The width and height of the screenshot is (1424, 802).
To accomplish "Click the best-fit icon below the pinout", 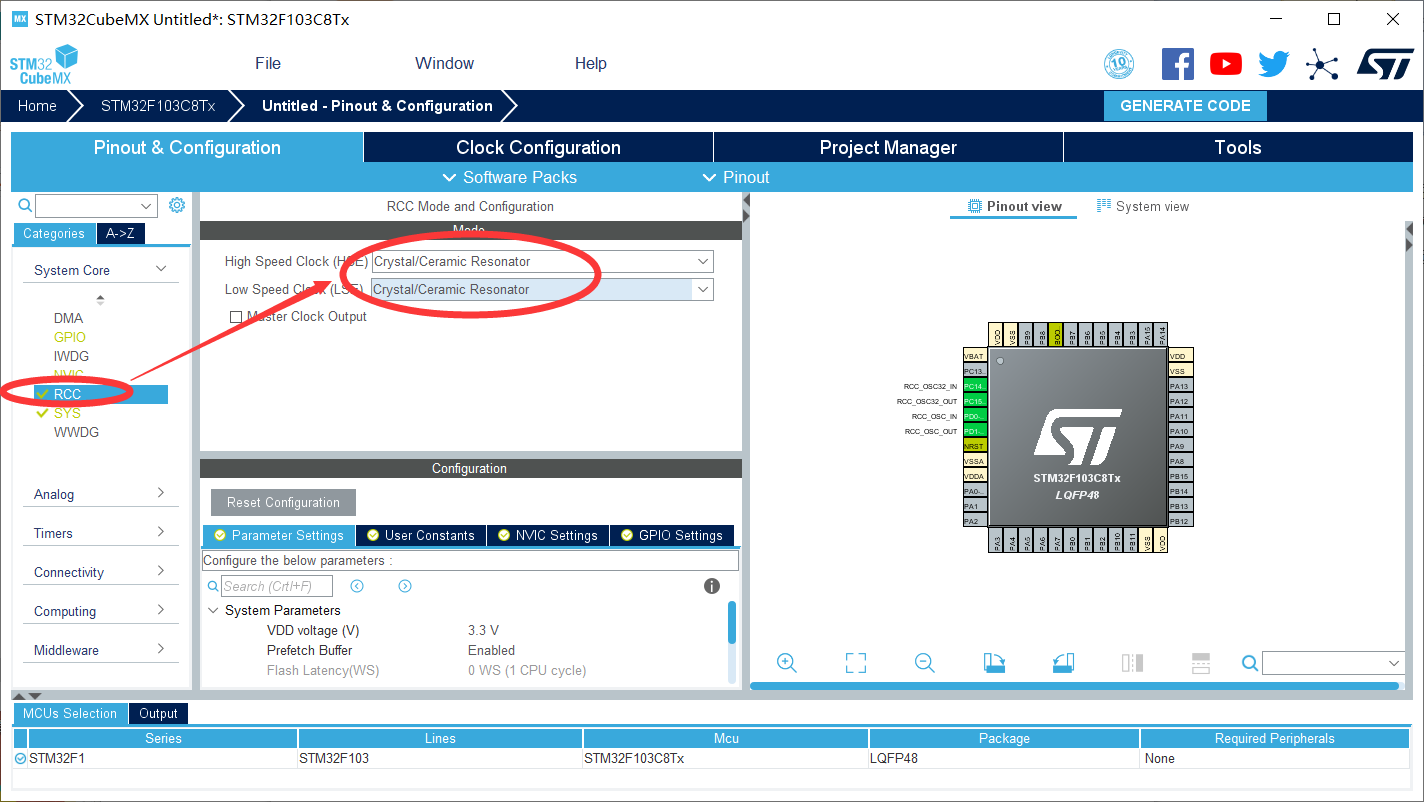I will 855,662.
